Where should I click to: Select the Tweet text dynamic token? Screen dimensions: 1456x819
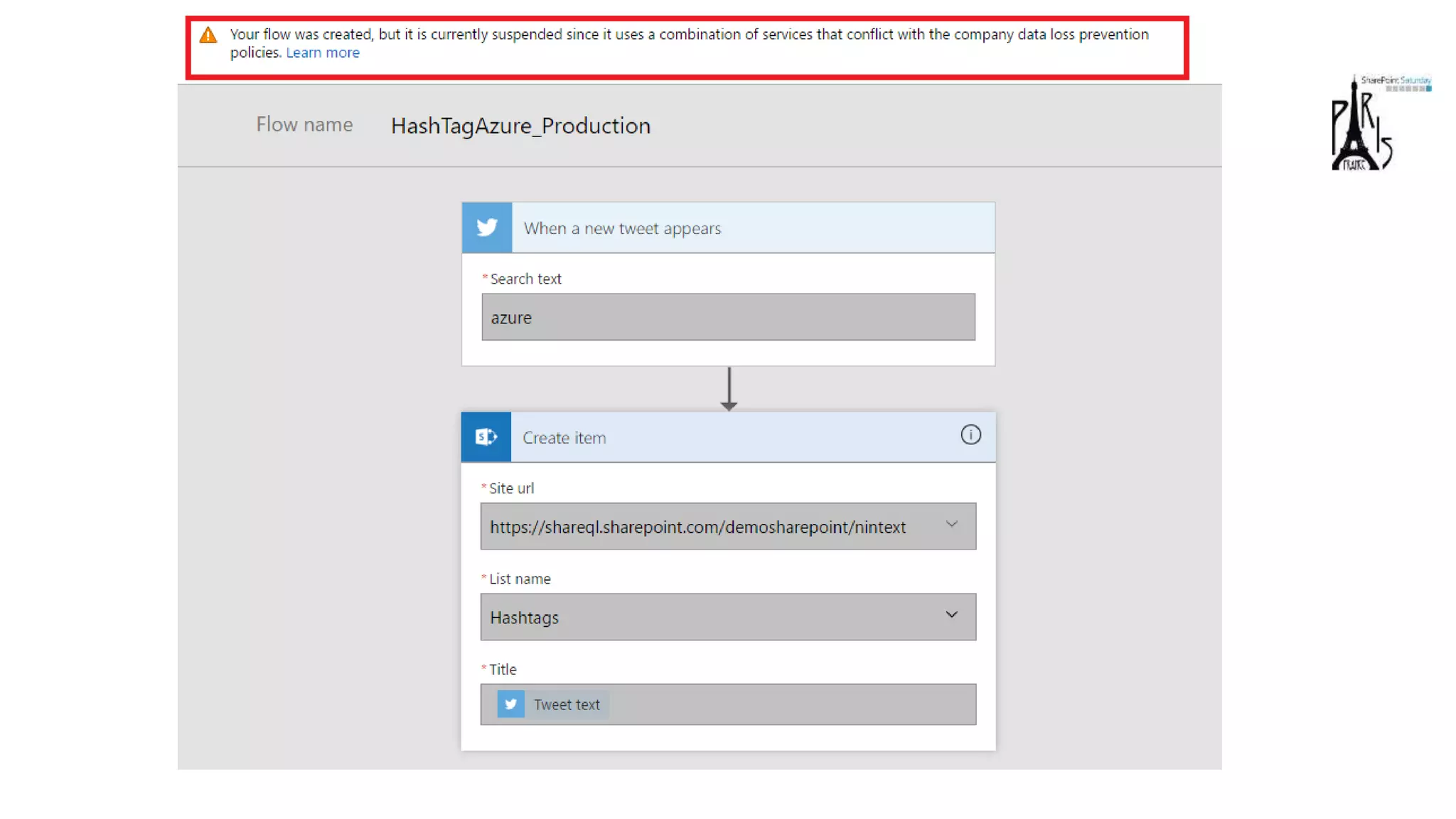(567, 705)
